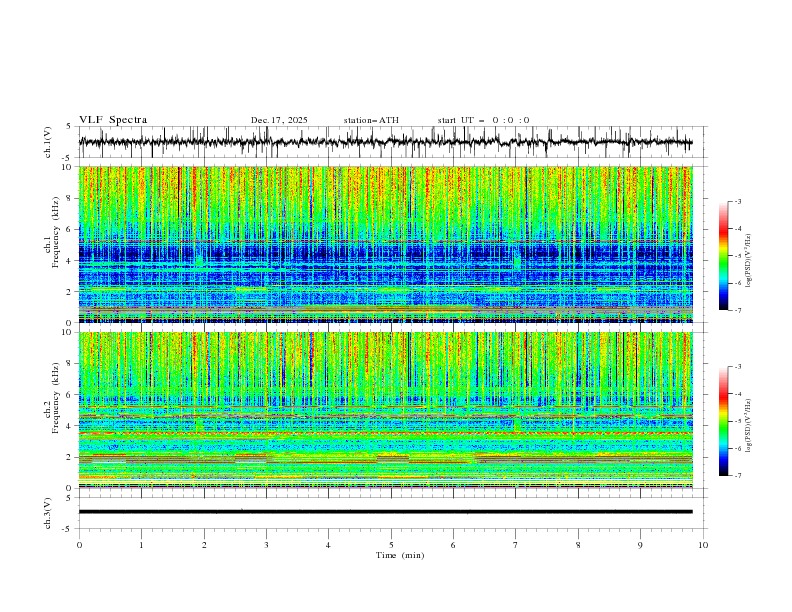Screen dimensions: 792x612
Task: Click the "4" kHz tick on ch.1 frequency axis
Action: (70, 261)
